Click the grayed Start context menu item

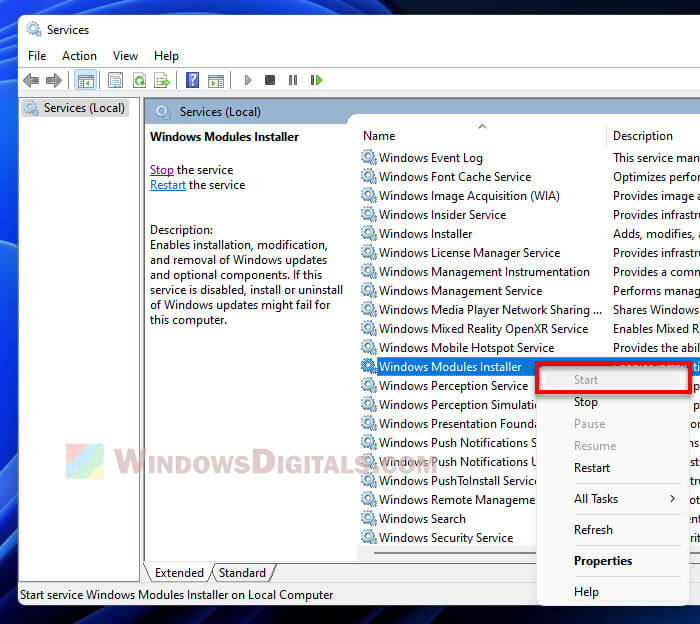tap(612, 380)
